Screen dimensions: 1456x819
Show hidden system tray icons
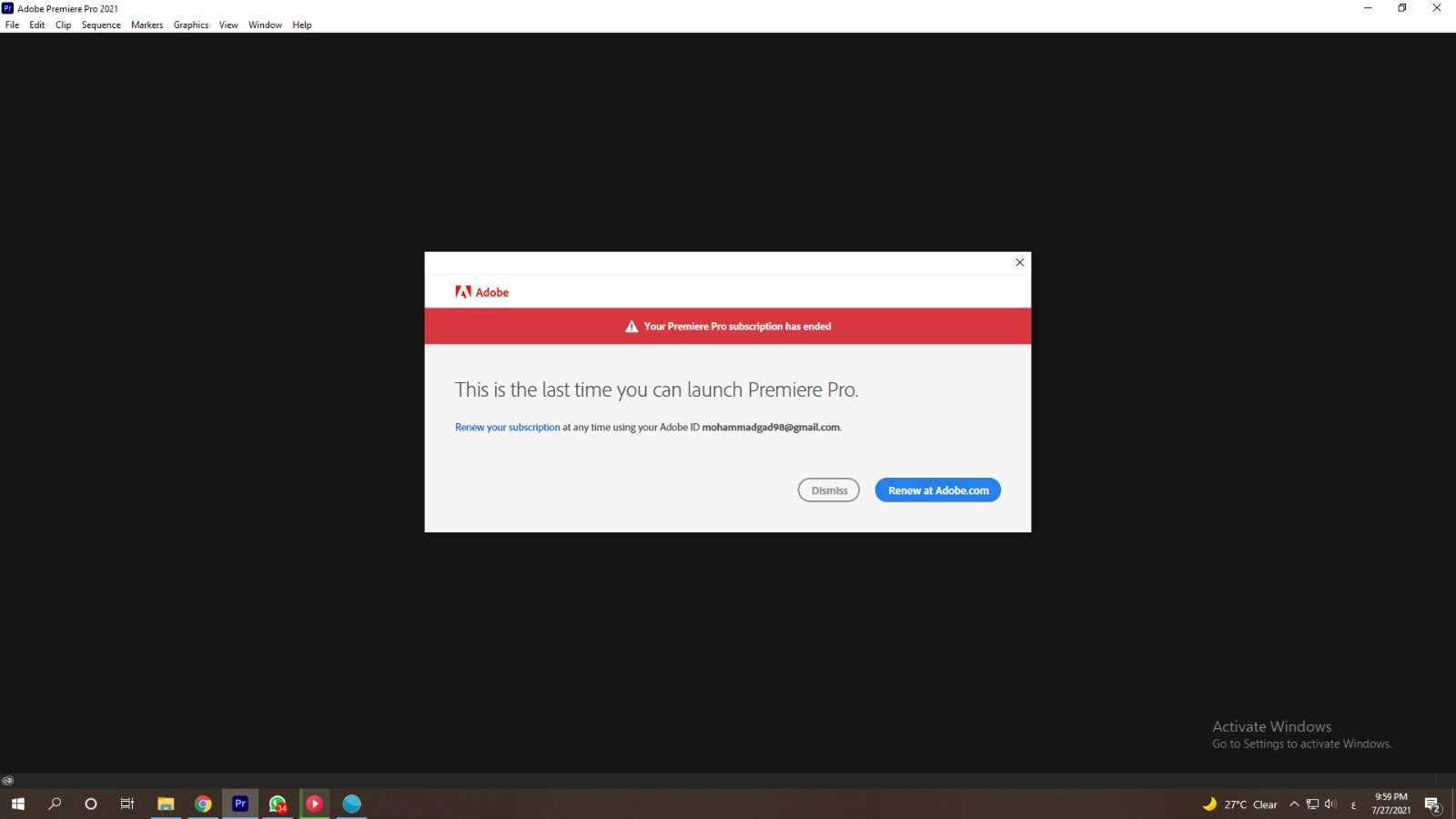click(x=1294, y=804)
